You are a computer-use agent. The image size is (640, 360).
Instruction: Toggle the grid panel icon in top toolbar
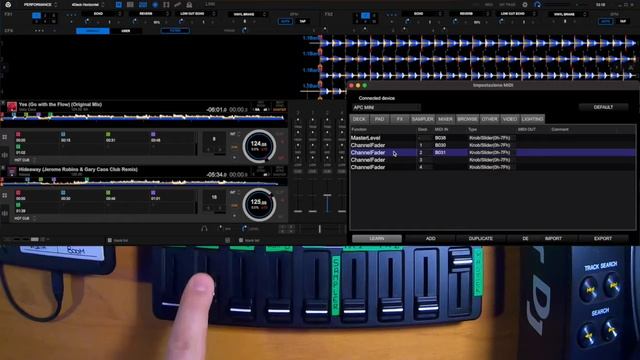click(130, 5)
